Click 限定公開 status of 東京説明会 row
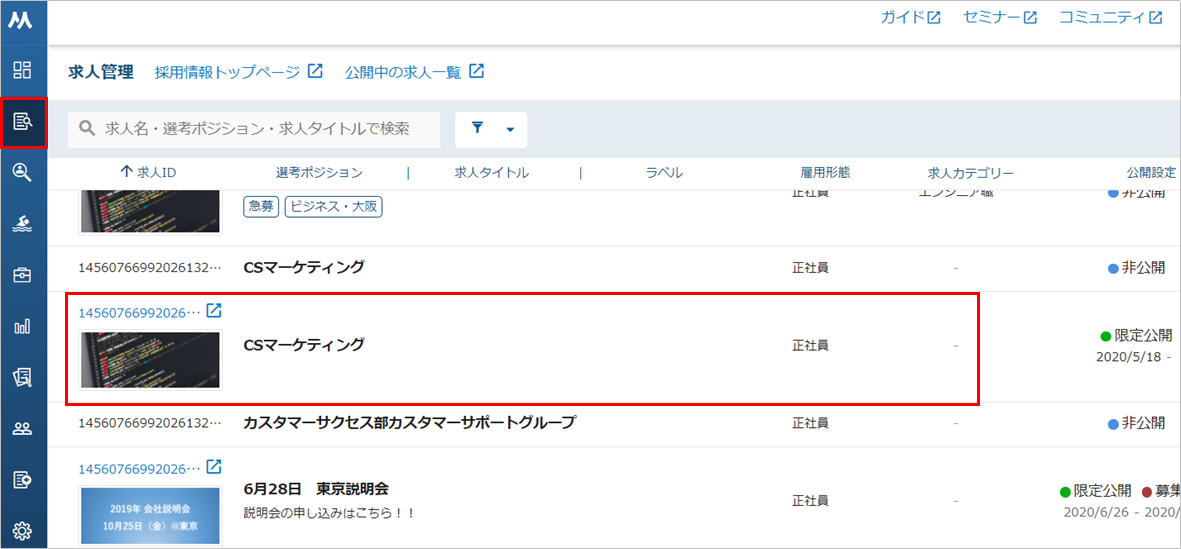Viewport: 1181px width, 549px height. (1095, 491)
